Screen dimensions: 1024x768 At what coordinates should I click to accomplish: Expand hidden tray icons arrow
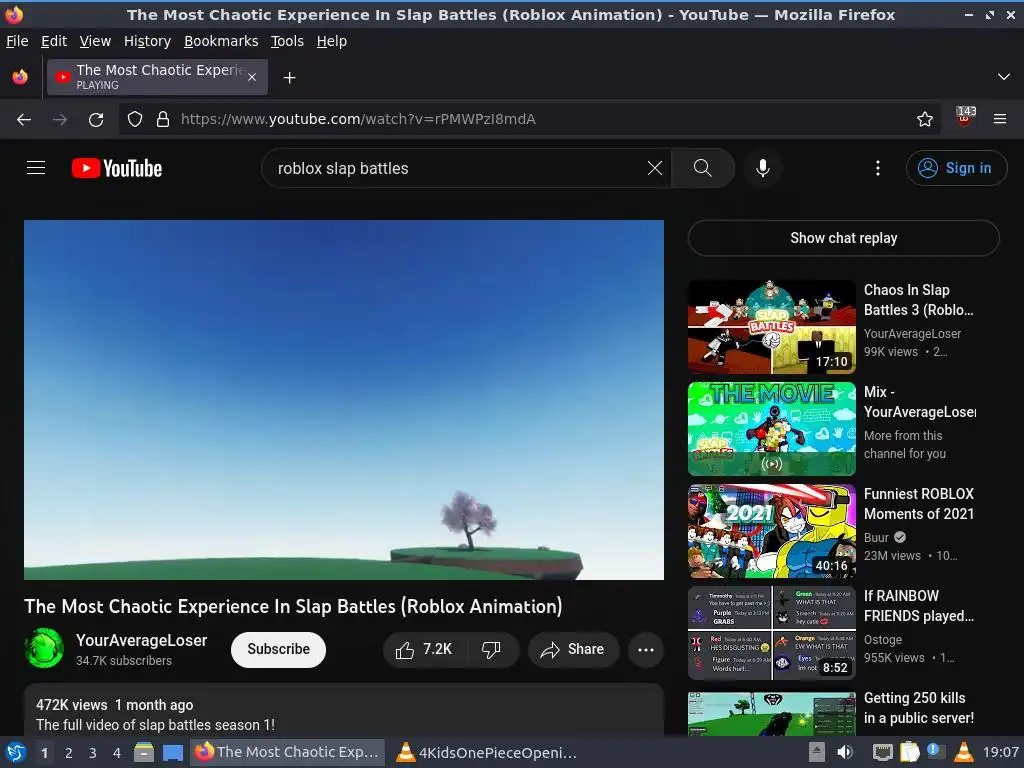[x=816, y=752]
